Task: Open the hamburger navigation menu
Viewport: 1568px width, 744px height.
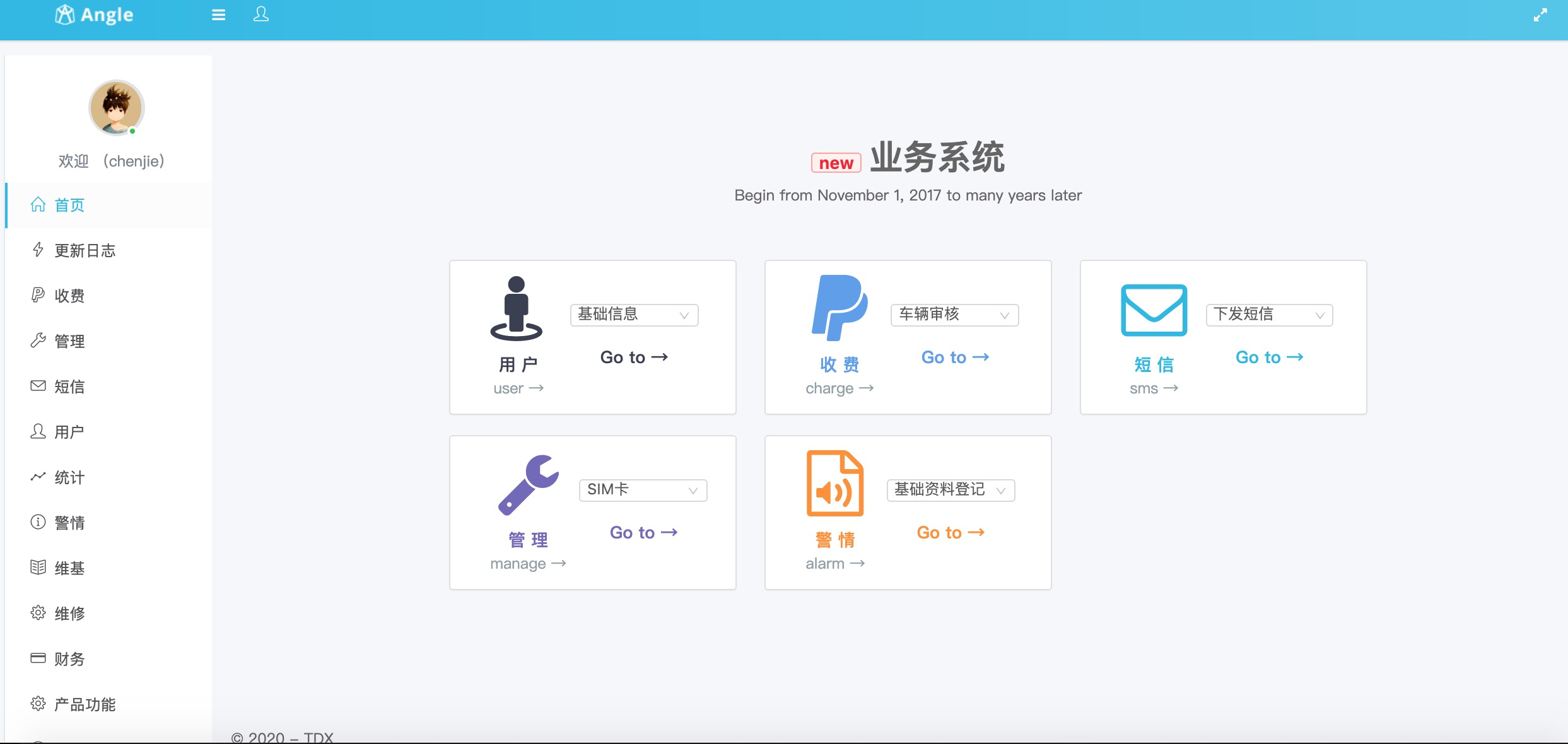Action: click(x=218, y=15)
